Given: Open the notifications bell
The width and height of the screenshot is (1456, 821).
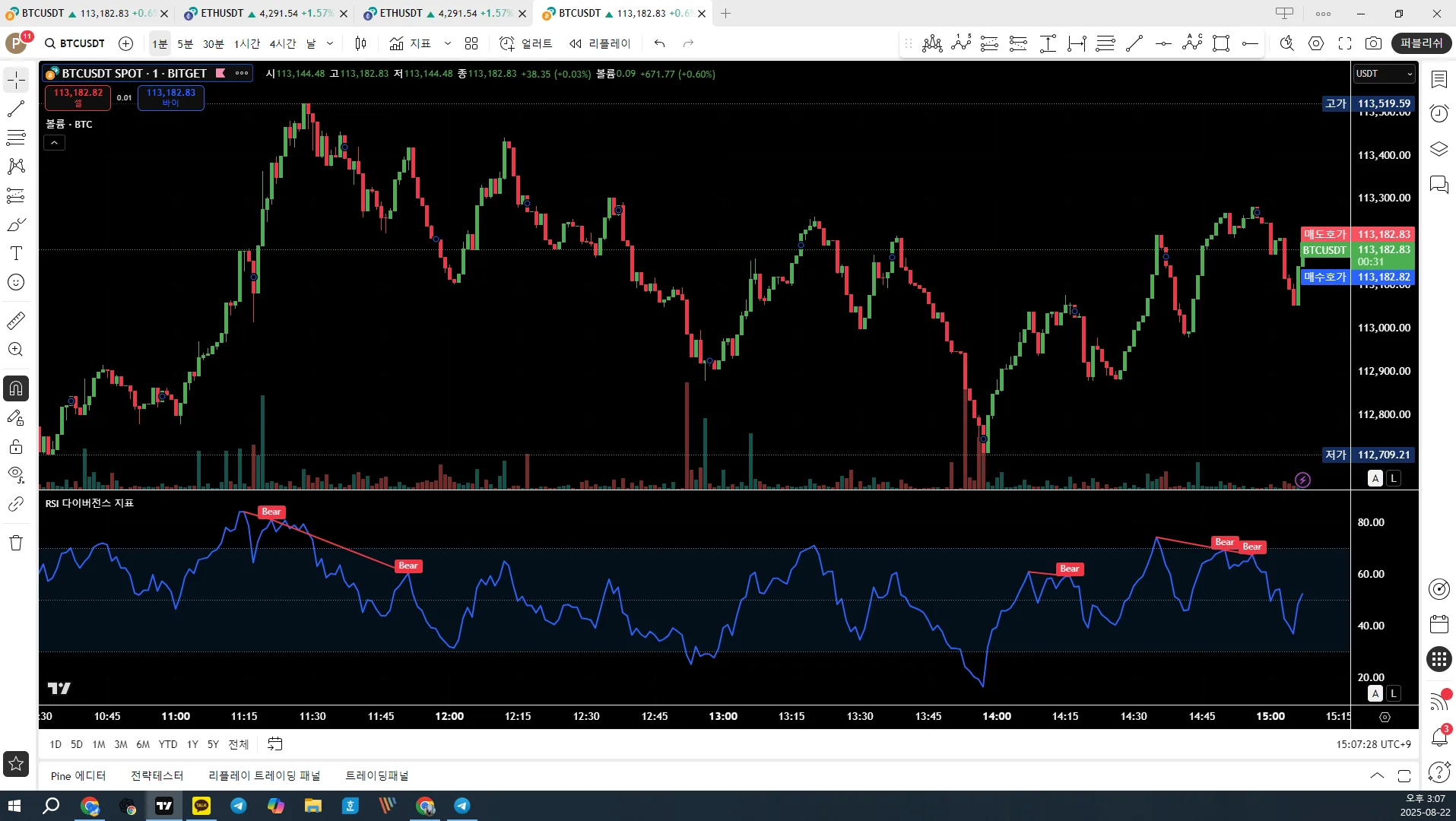Looking at the screenshot, I should 1439,736.
